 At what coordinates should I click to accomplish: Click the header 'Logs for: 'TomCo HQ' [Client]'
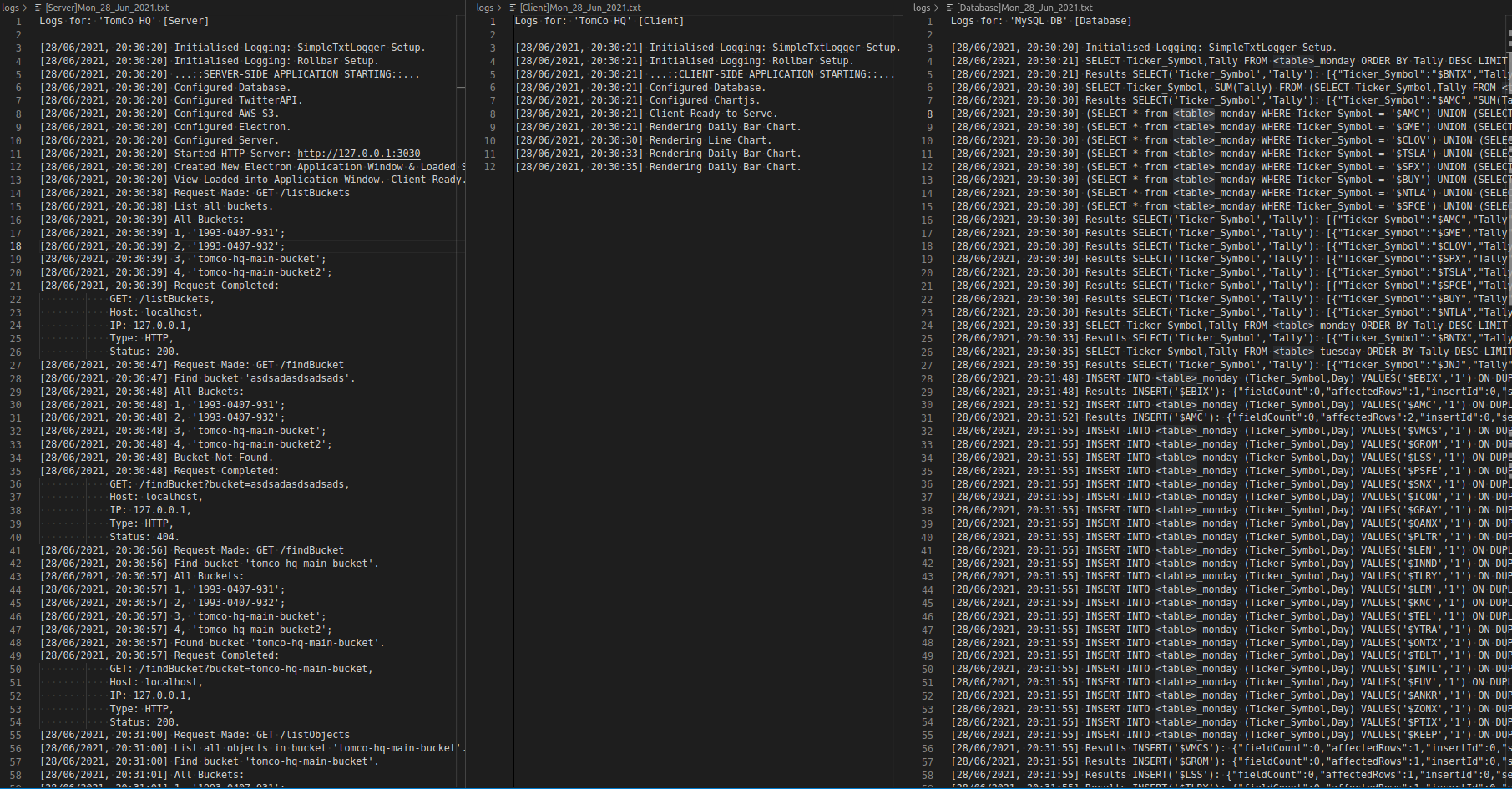point(599,21)
